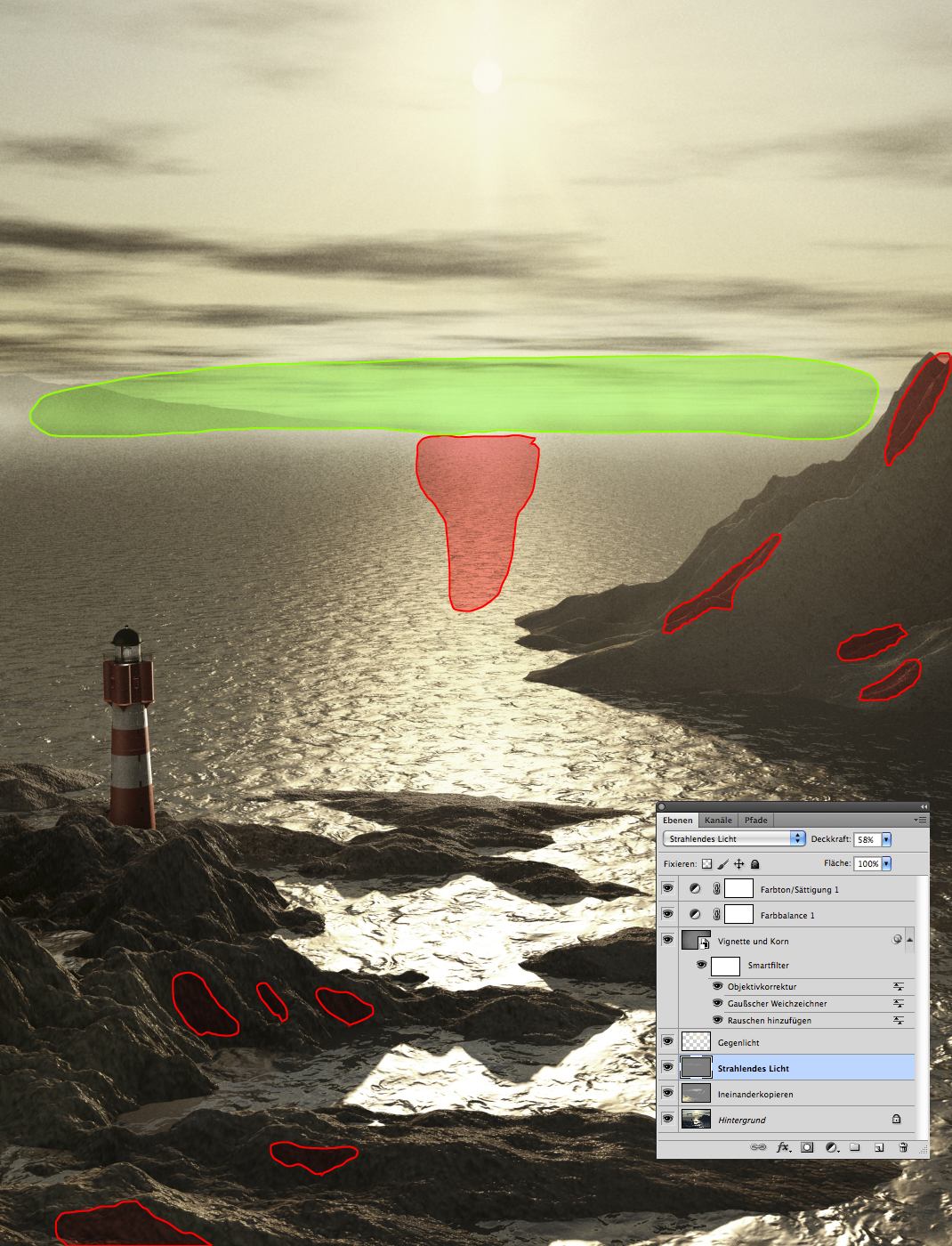This screenshot has width=952, height=1246.
Task: Click adjustment icon on Farbbalance 1 layer
Action: 695,914
